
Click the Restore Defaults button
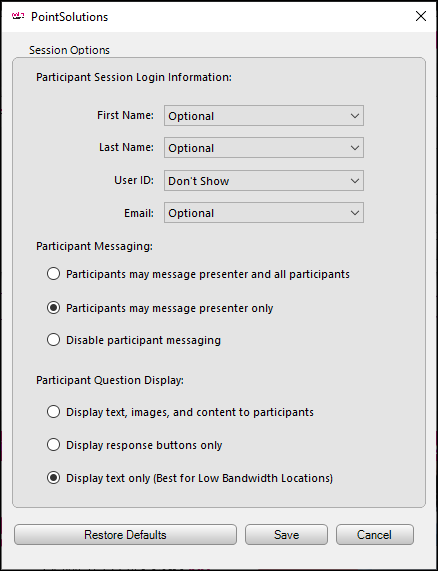click(x=125, y=535)
